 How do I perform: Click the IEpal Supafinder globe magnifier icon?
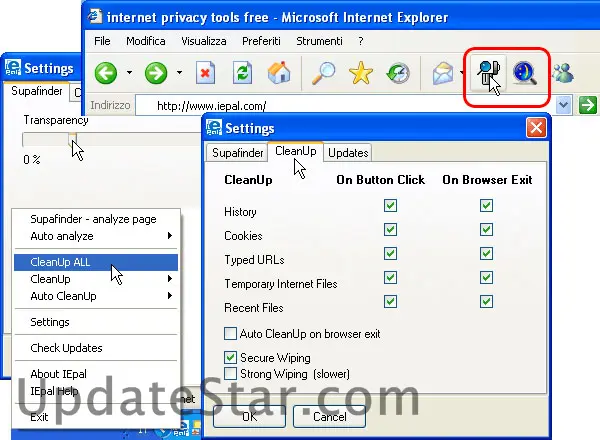coord(525,73)
